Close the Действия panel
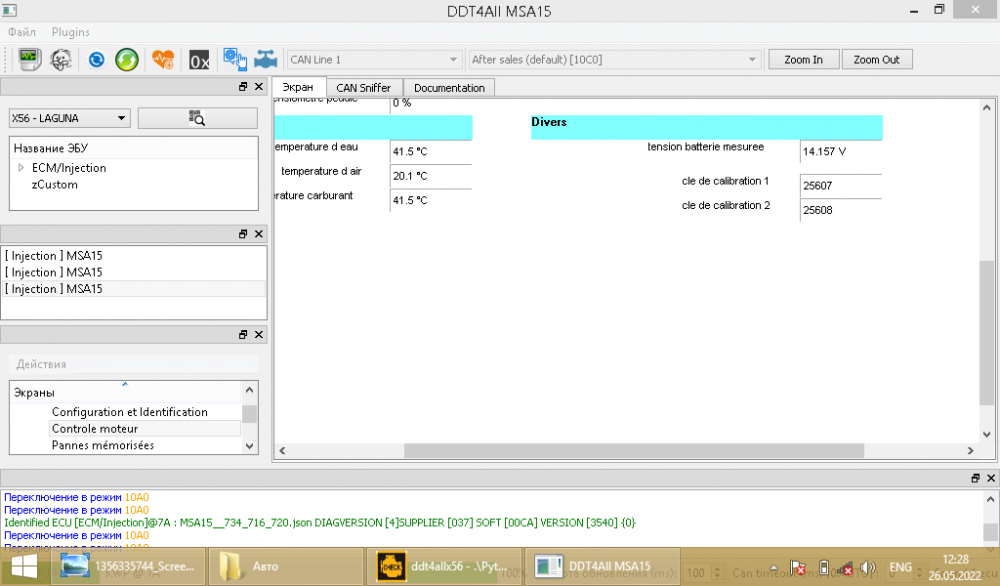This screenshot has height=586, width=1000. pos(258,335)
